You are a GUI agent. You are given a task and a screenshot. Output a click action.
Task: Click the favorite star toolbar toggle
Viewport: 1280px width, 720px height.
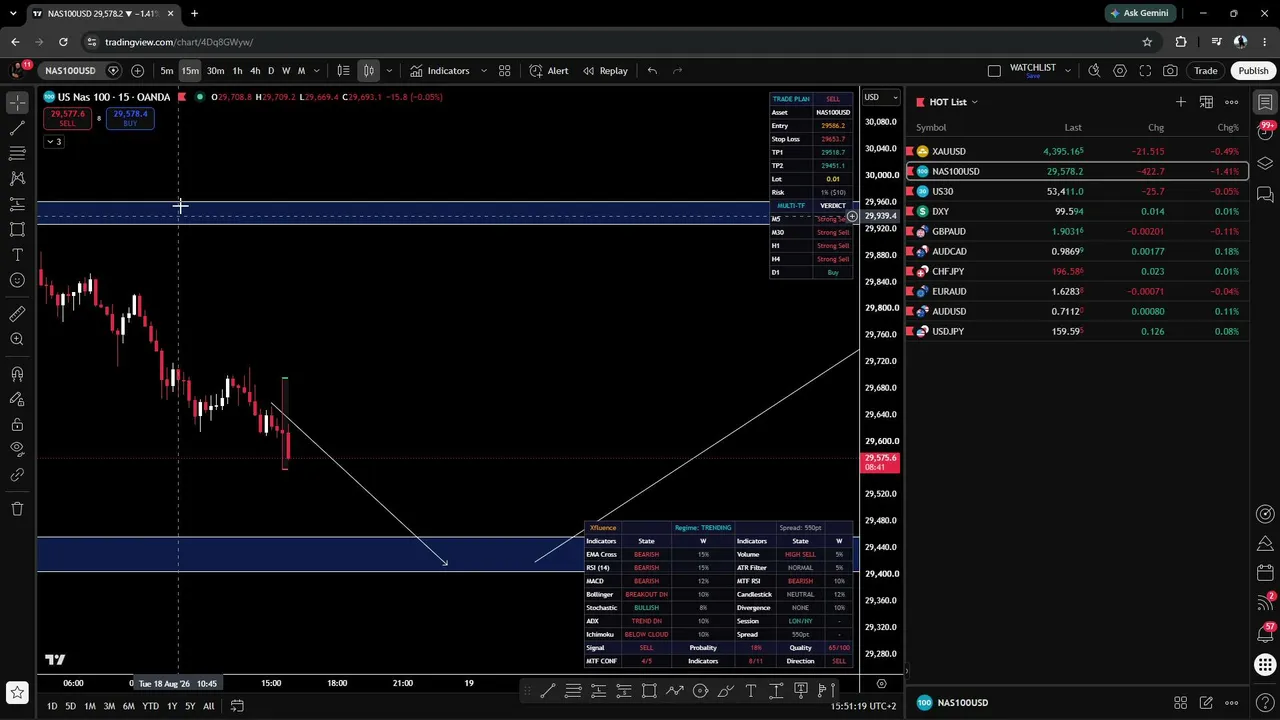pyautogui.click(x=17, y=692)
